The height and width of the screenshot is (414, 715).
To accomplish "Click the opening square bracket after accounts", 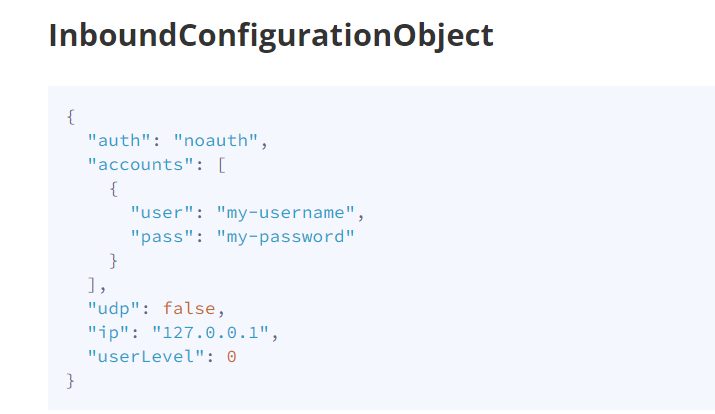I will 222,163.
